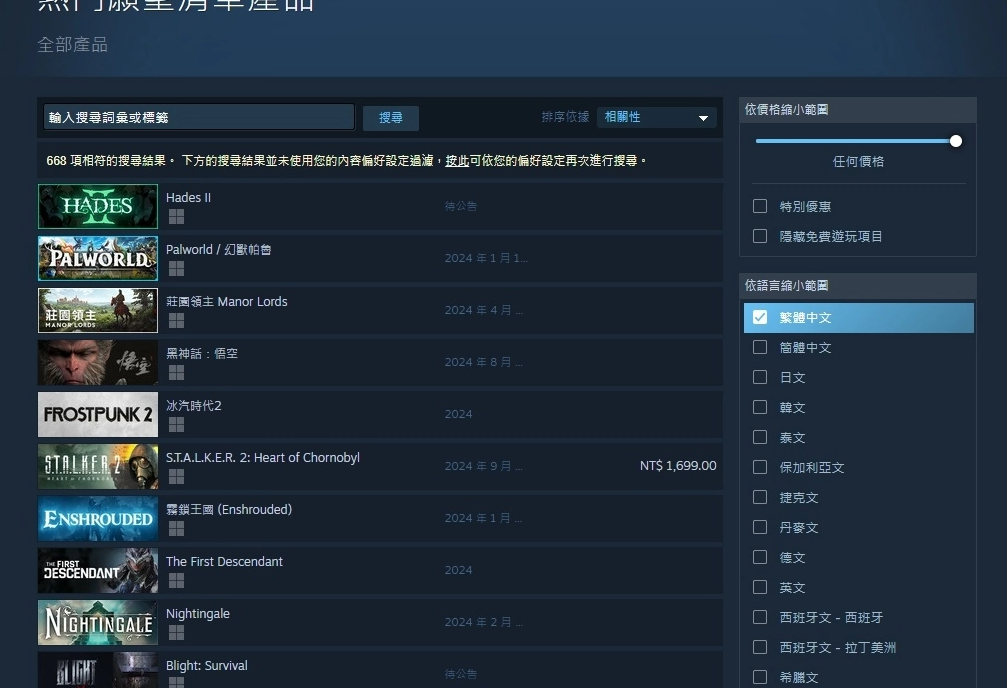Collapse the 依價格縮小範圍 panel header
Viewport: 1007px width, 688px height.
pyautogui.click(x=858, y=110)
